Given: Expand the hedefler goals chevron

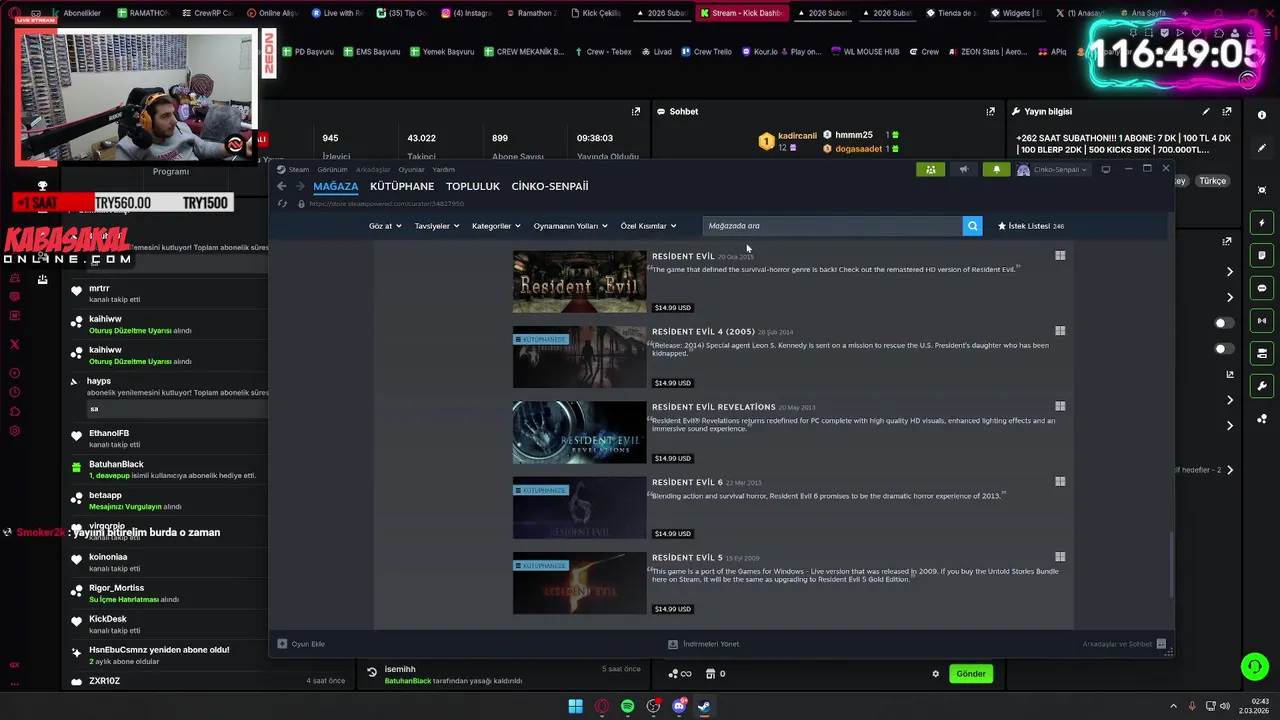Looking at the screenshot, I should [1230, 470].
